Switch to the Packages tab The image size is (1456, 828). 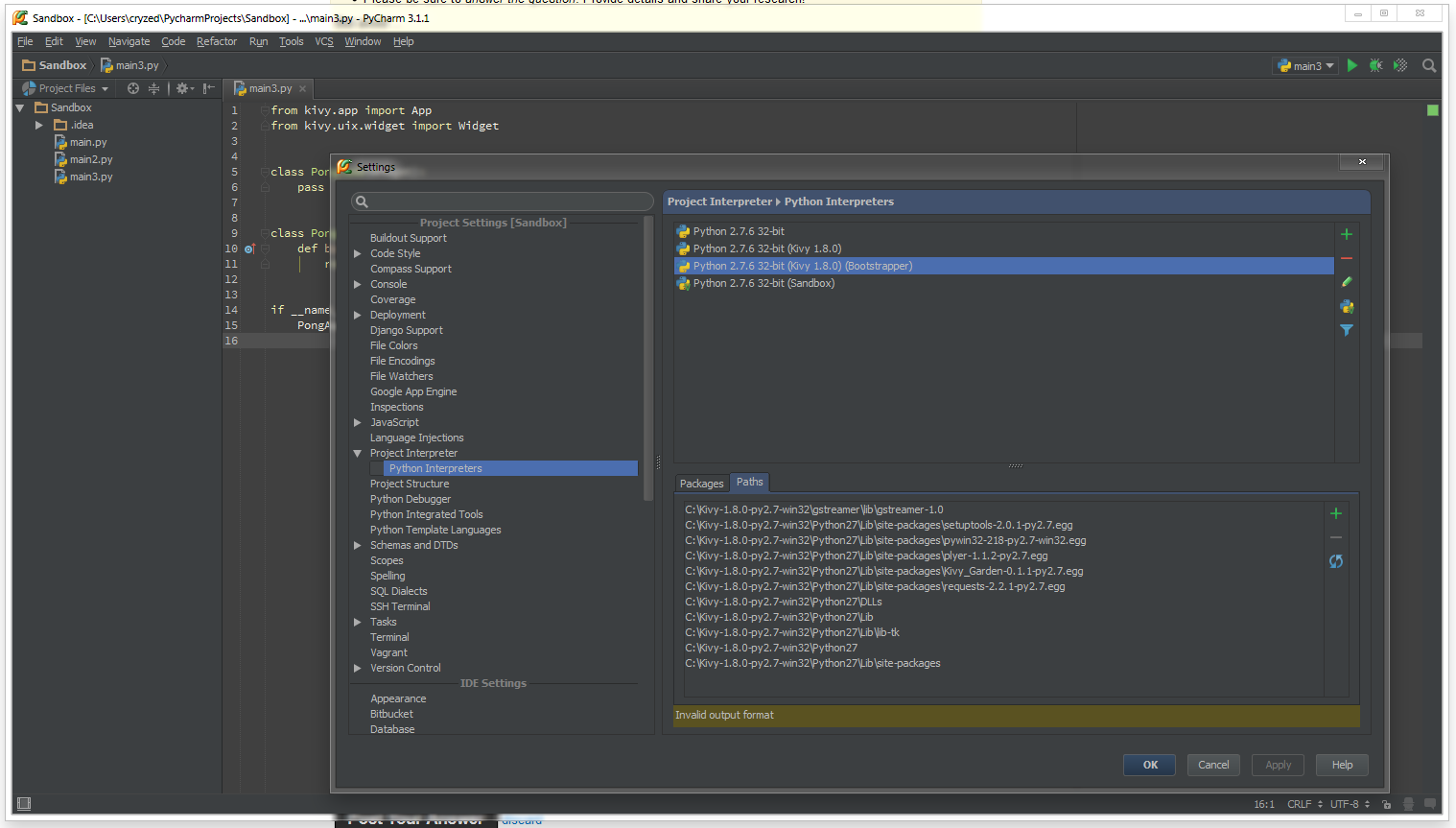pyautogui.click(x=702, y=484)
